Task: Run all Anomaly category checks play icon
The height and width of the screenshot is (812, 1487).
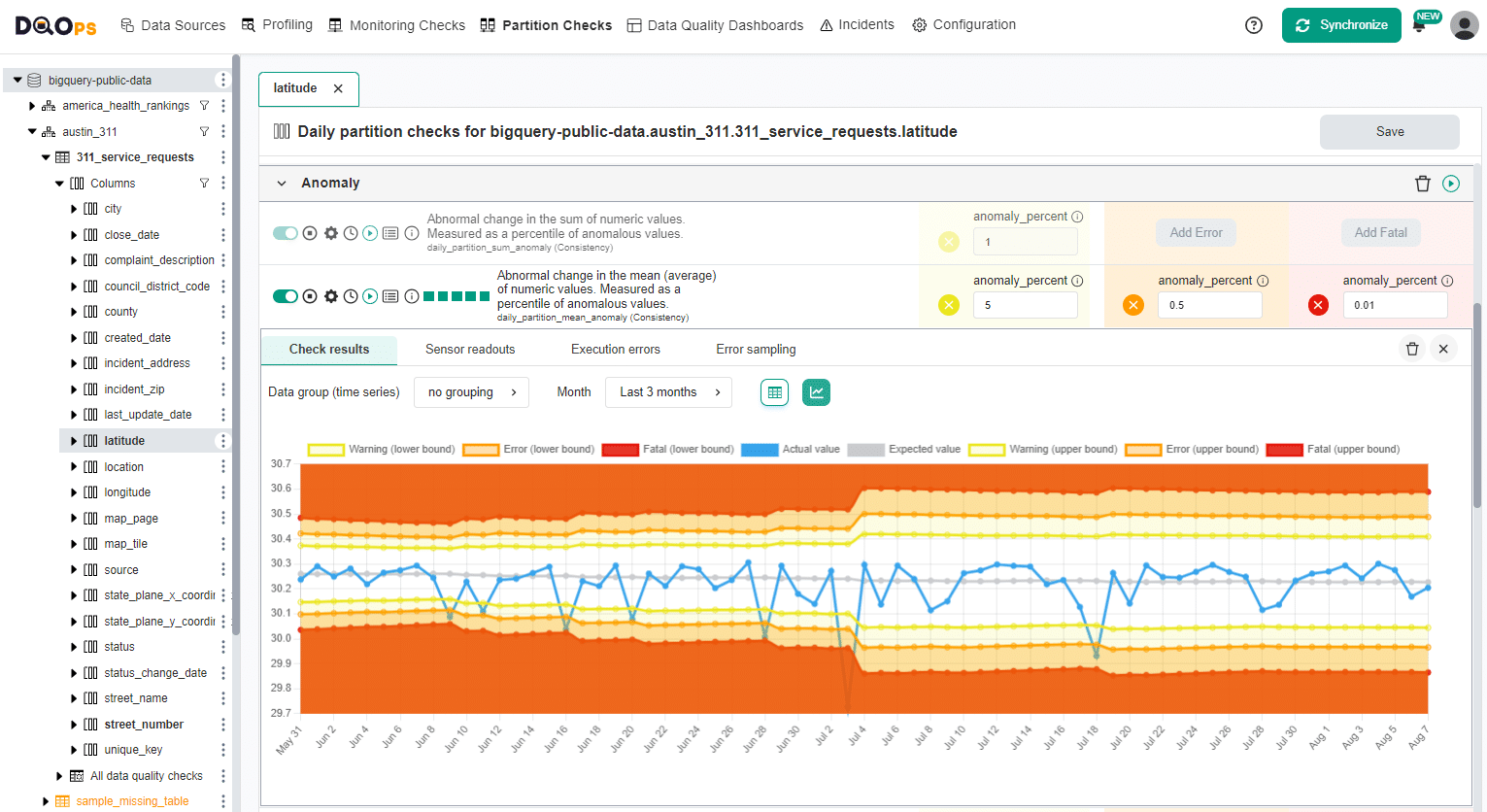Action: pyautogui.click(x=1451, y=184)
